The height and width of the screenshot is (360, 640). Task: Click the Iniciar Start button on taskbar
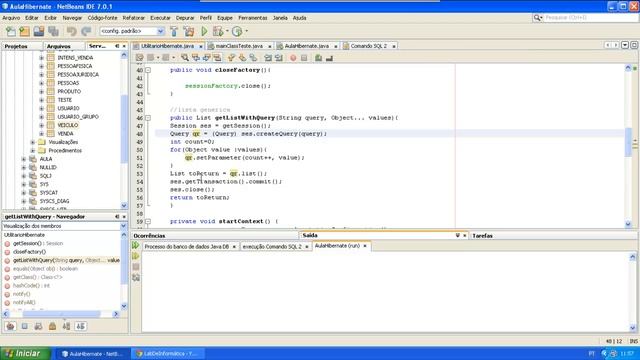pos(25,353)
